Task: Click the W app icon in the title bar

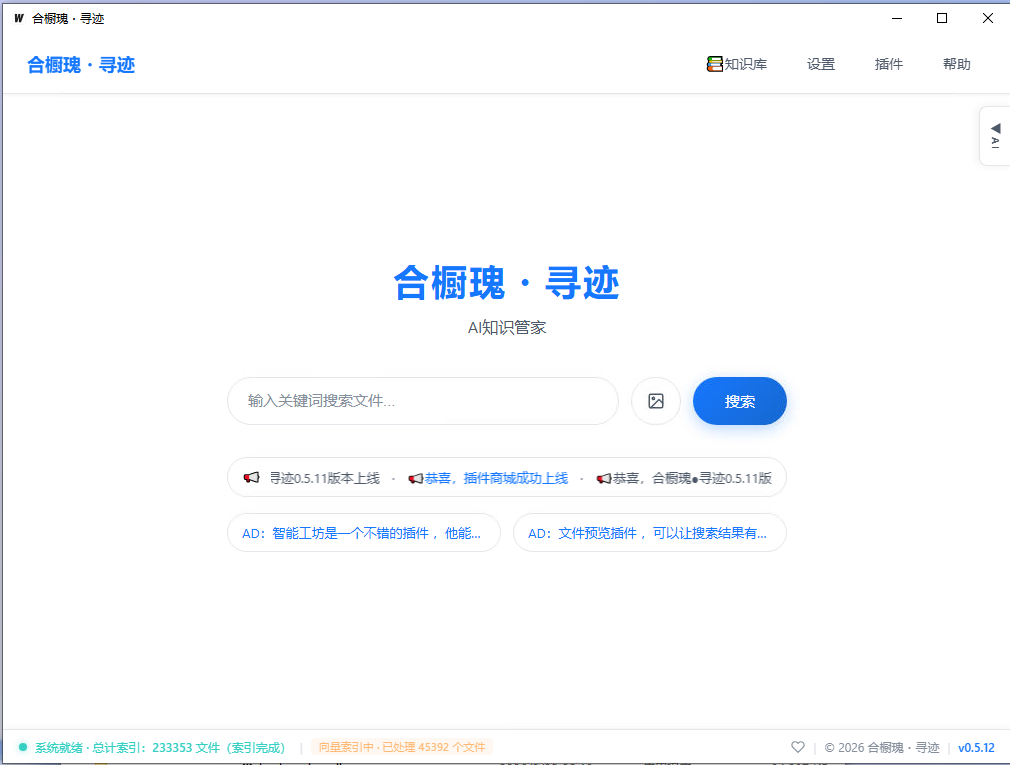Action: pos(19,18)
